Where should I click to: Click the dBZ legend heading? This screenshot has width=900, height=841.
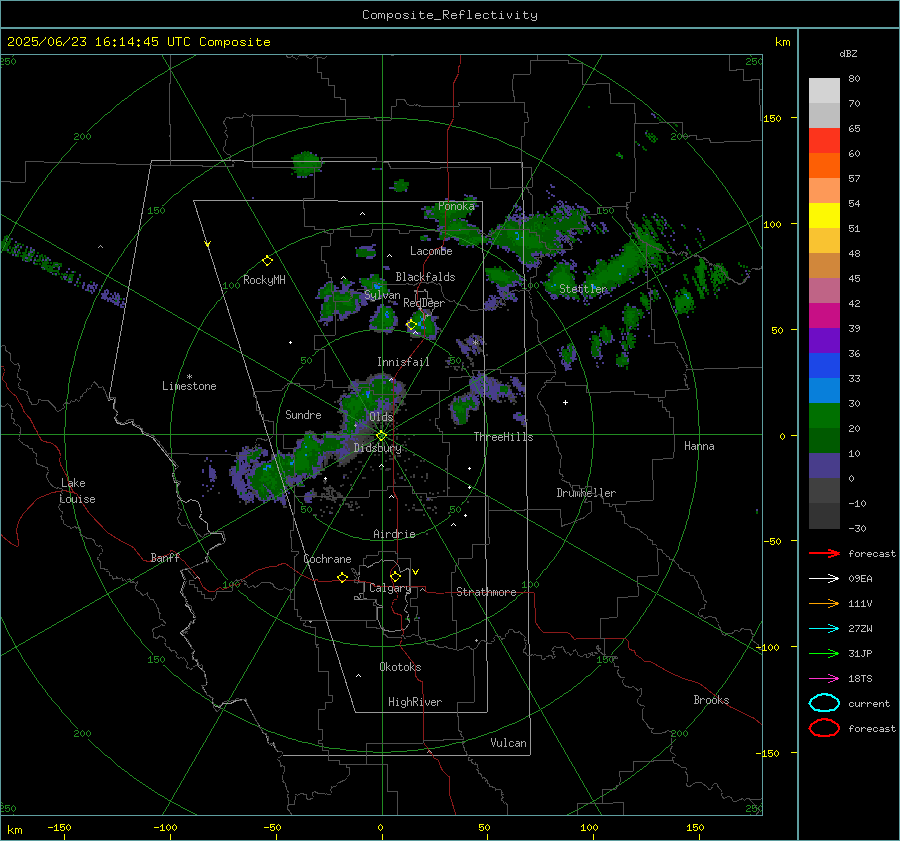pos(848,54)
